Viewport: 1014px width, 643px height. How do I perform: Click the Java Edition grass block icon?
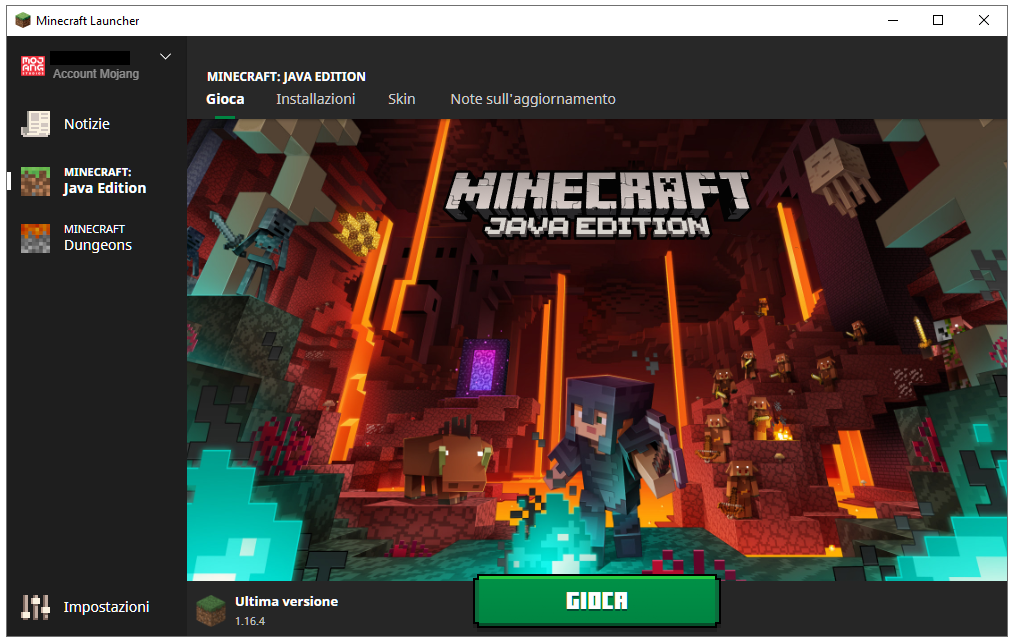[36, 181]
